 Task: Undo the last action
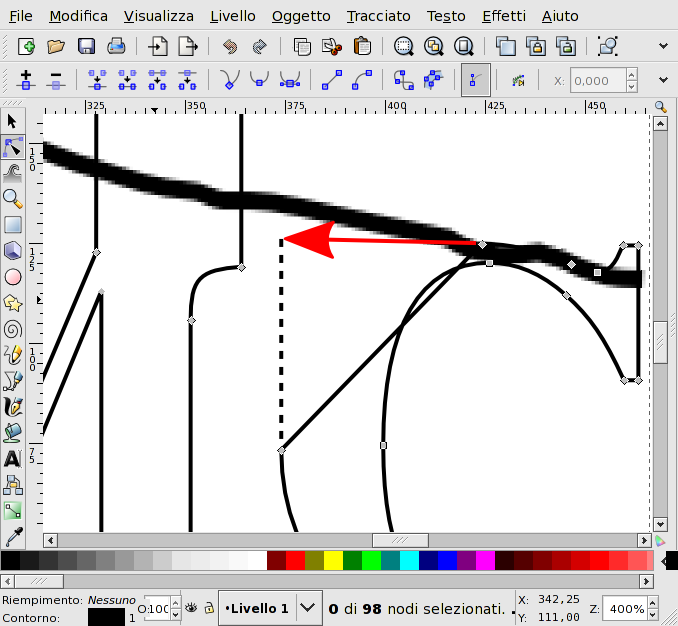click(x=230, y=46)
